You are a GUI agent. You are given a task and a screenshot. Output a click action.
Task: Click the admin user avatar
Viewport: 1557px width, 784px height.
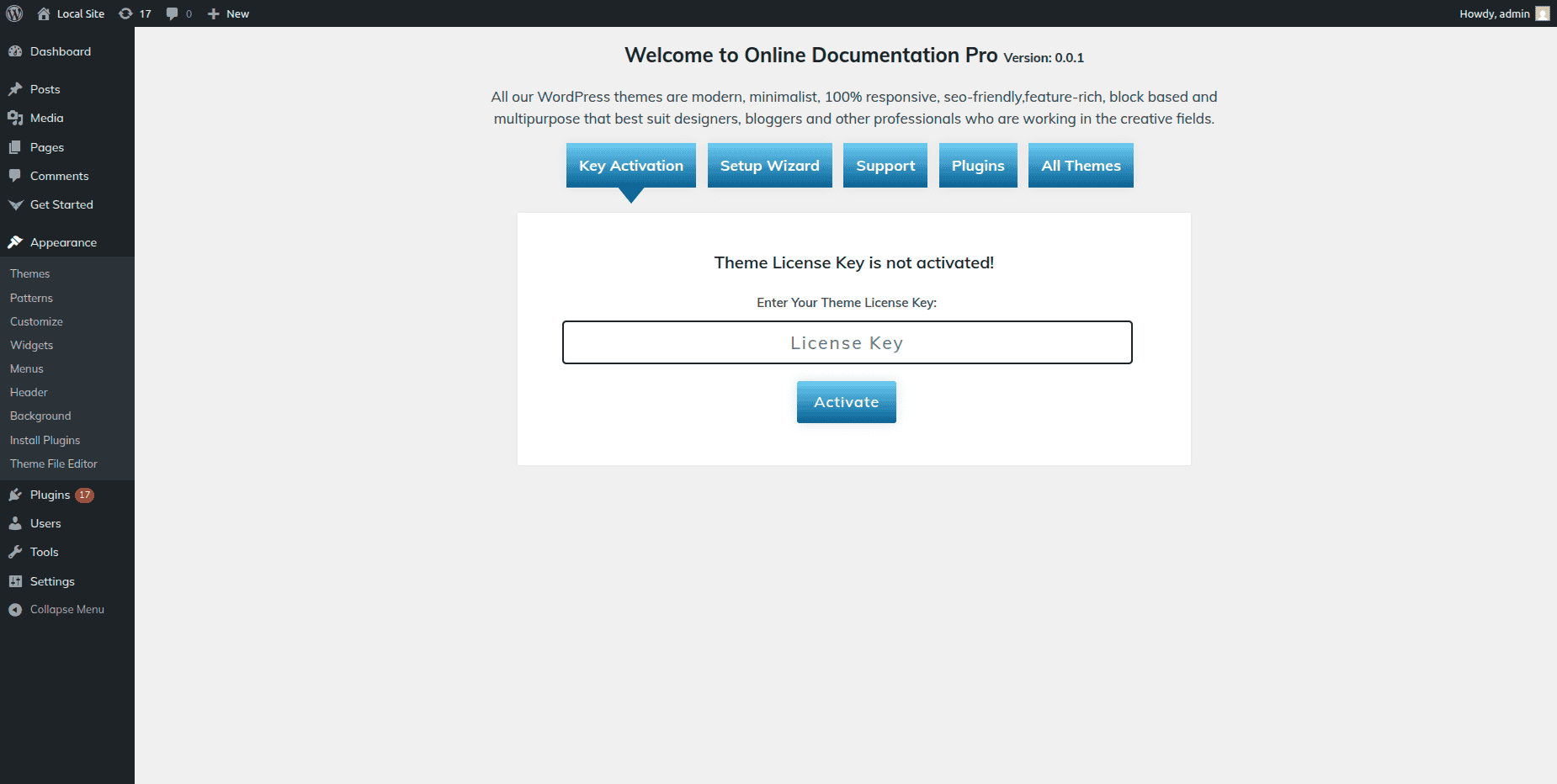coord(1542,13)
